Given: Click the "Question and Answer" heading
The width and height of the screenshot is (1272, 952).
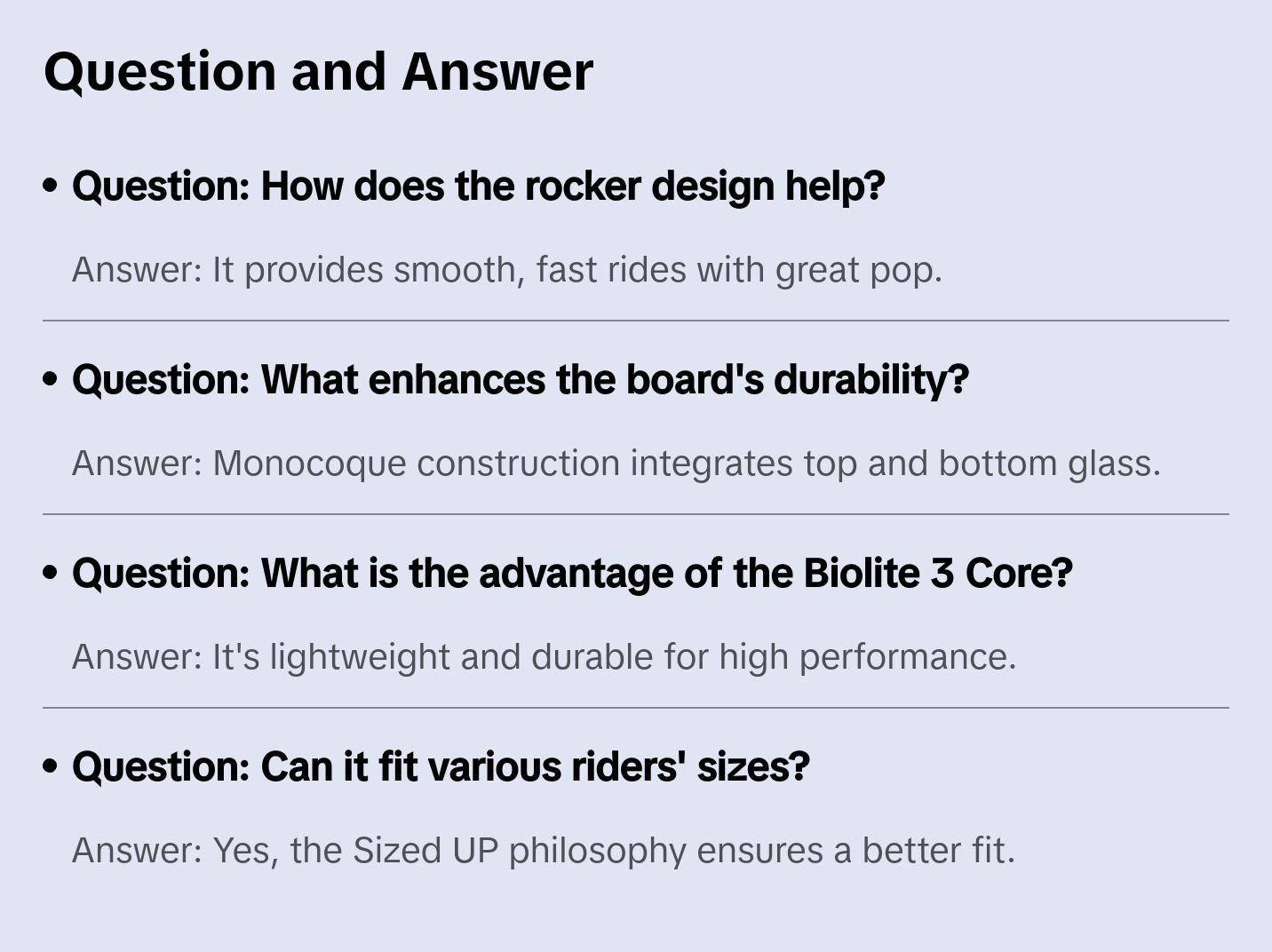Looking at the screenshot, I should coord(318,71).
